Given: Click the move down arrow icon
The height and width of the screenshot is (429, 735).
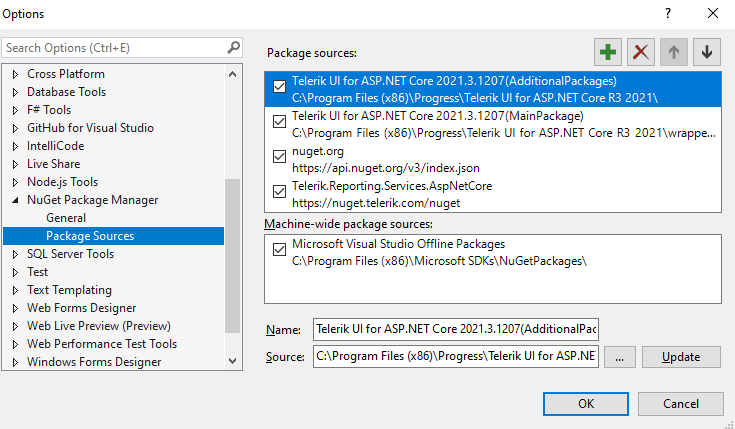Looking at the screenshot, I should tap(707, 52).
